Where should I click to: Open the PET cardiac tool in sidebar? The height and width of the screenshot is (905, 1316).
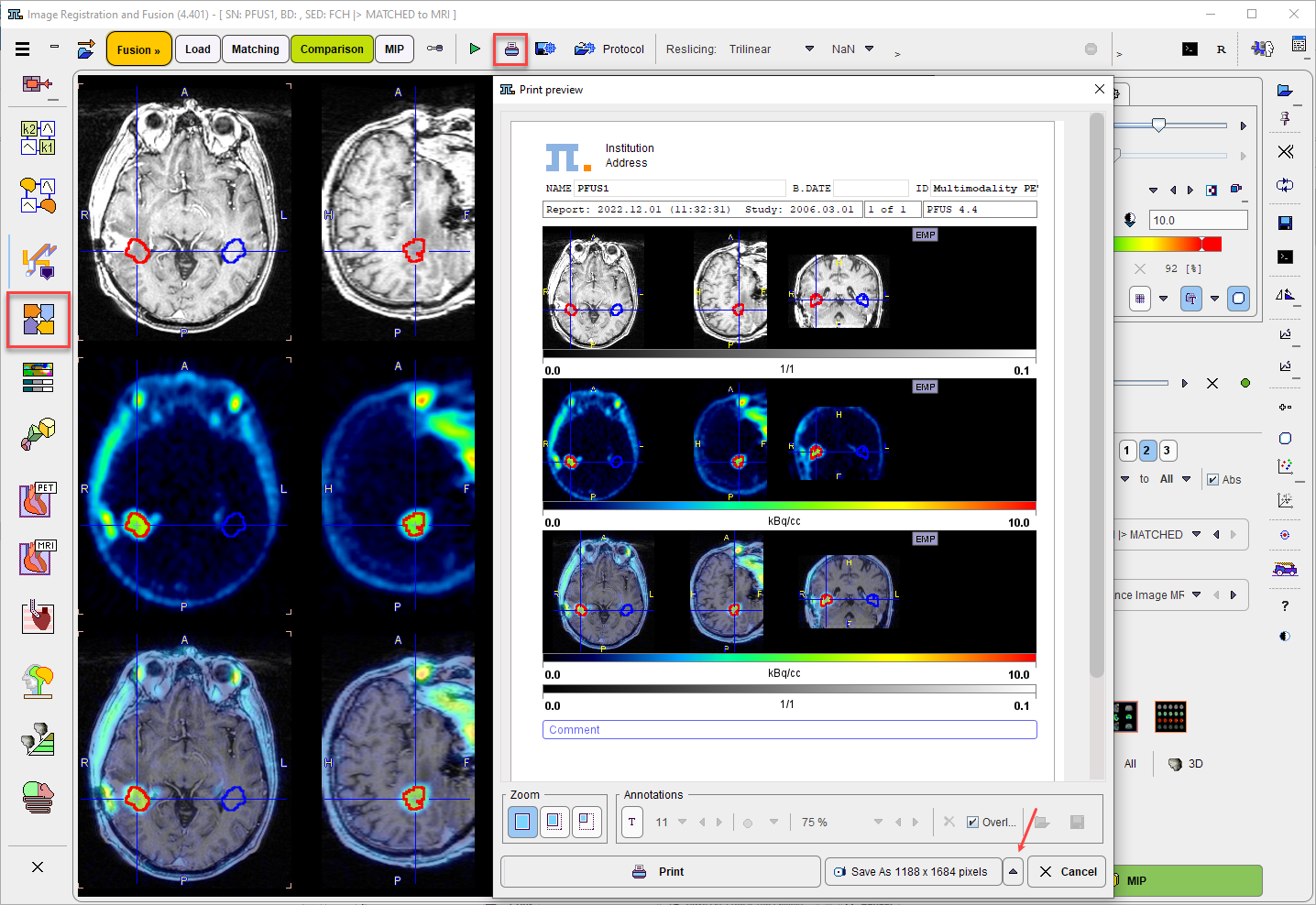[x=38, y=500]
